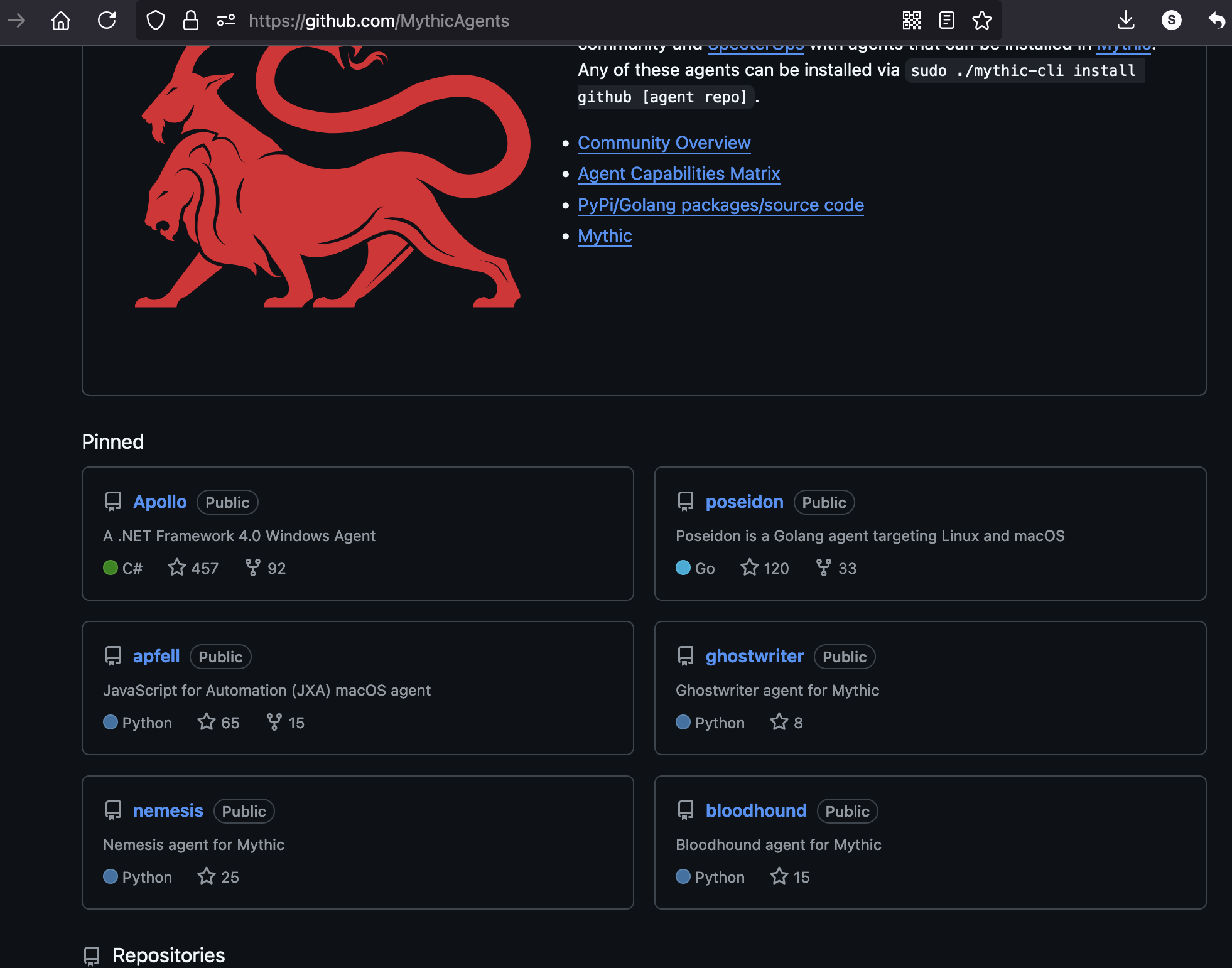View Apollo's 92 forks

[x=266, y=568]
